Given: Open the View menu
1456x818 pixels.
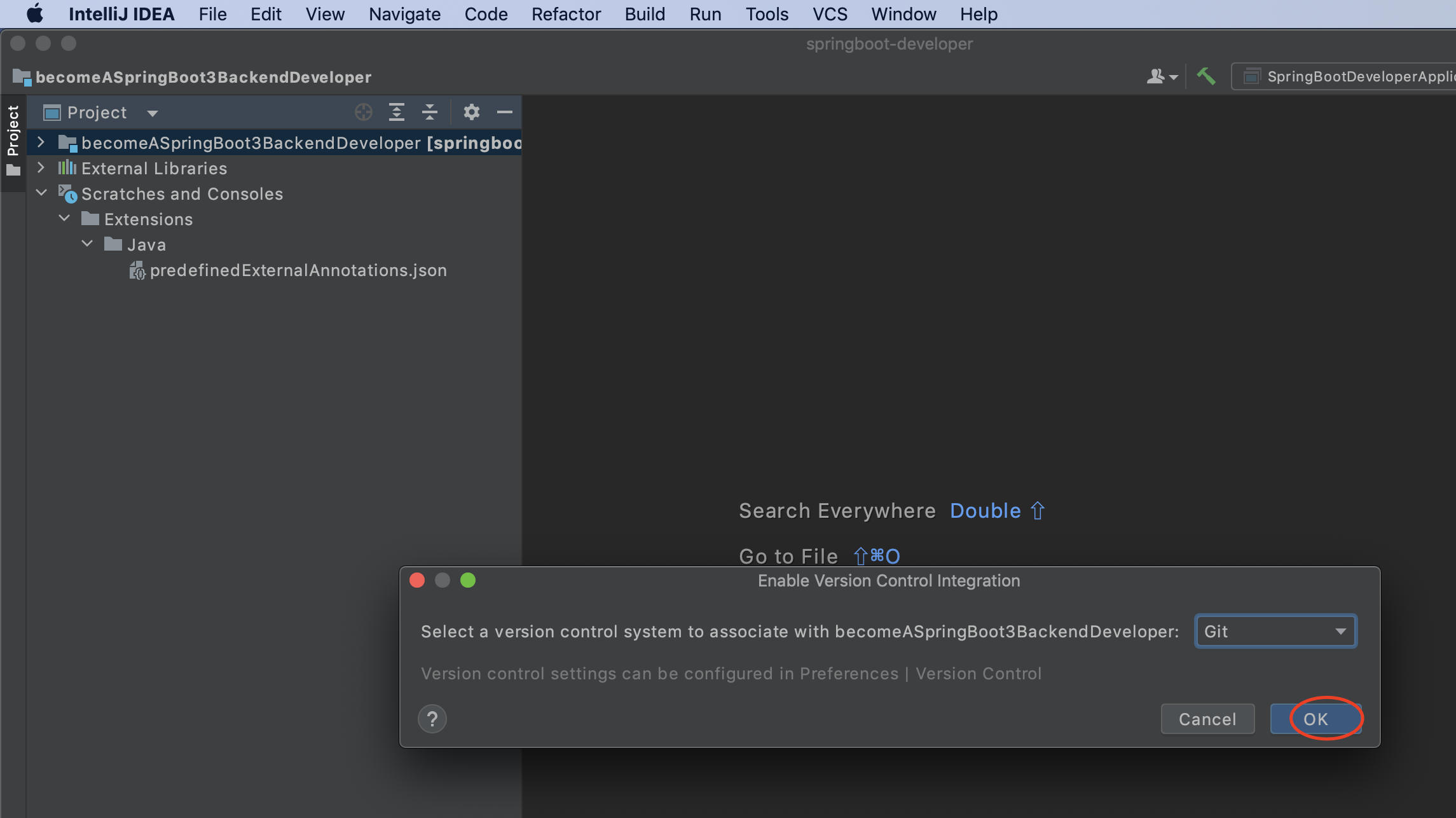Looking at the screenshot, I should 325,13.
